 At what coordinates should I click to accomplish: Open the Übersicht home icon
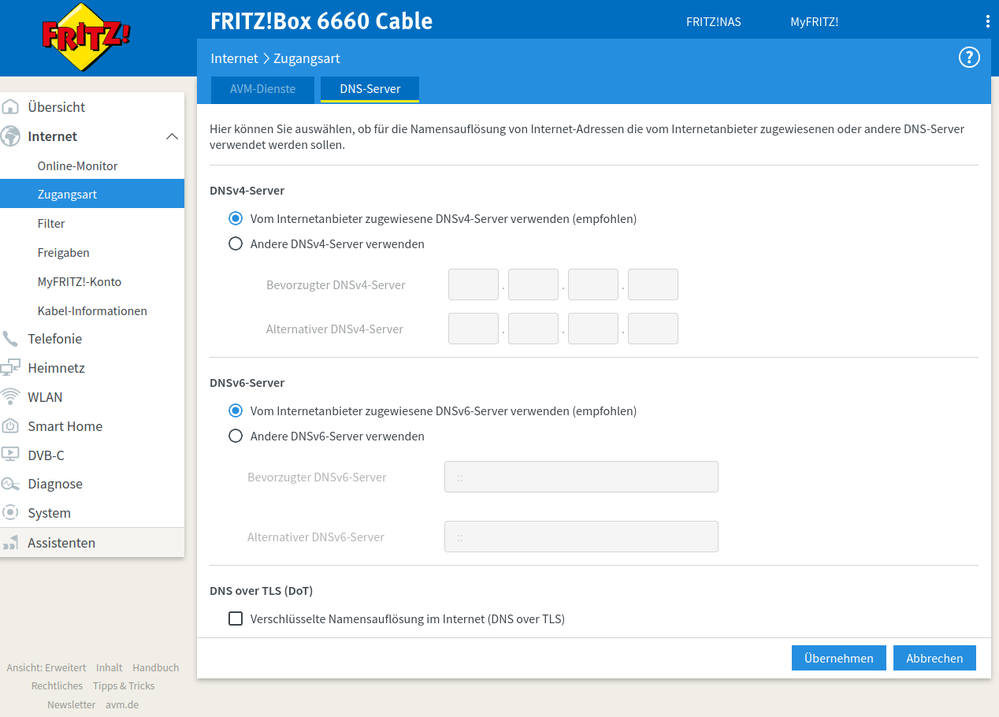click(x=12, y=107)
